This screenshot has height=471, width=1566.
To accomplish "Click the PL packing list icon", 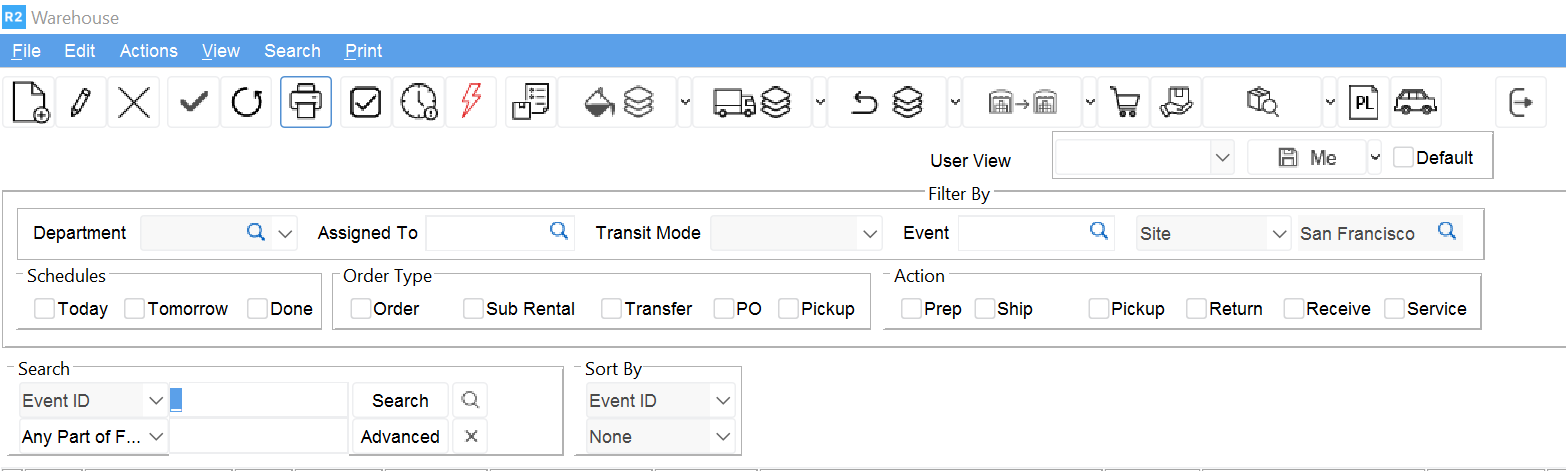I will click(x=1363, y=102).
